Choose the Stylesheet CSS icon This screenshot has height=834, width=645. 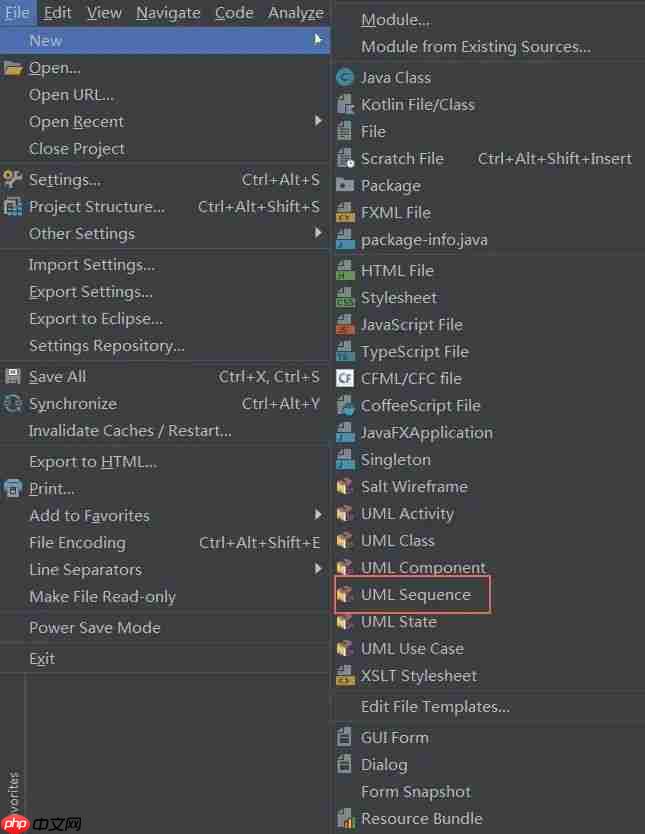click(x=345, y=298)
